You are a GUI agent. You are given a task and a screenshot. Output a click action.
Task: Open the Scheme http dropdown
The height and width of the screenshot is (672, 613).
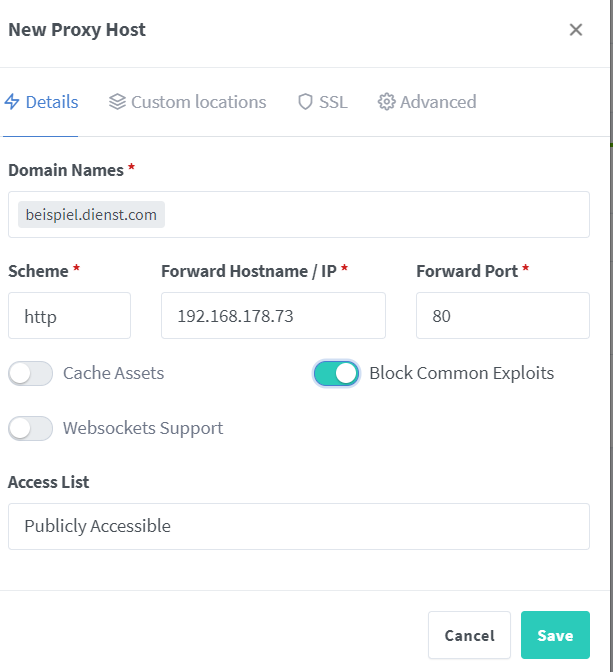69,316
